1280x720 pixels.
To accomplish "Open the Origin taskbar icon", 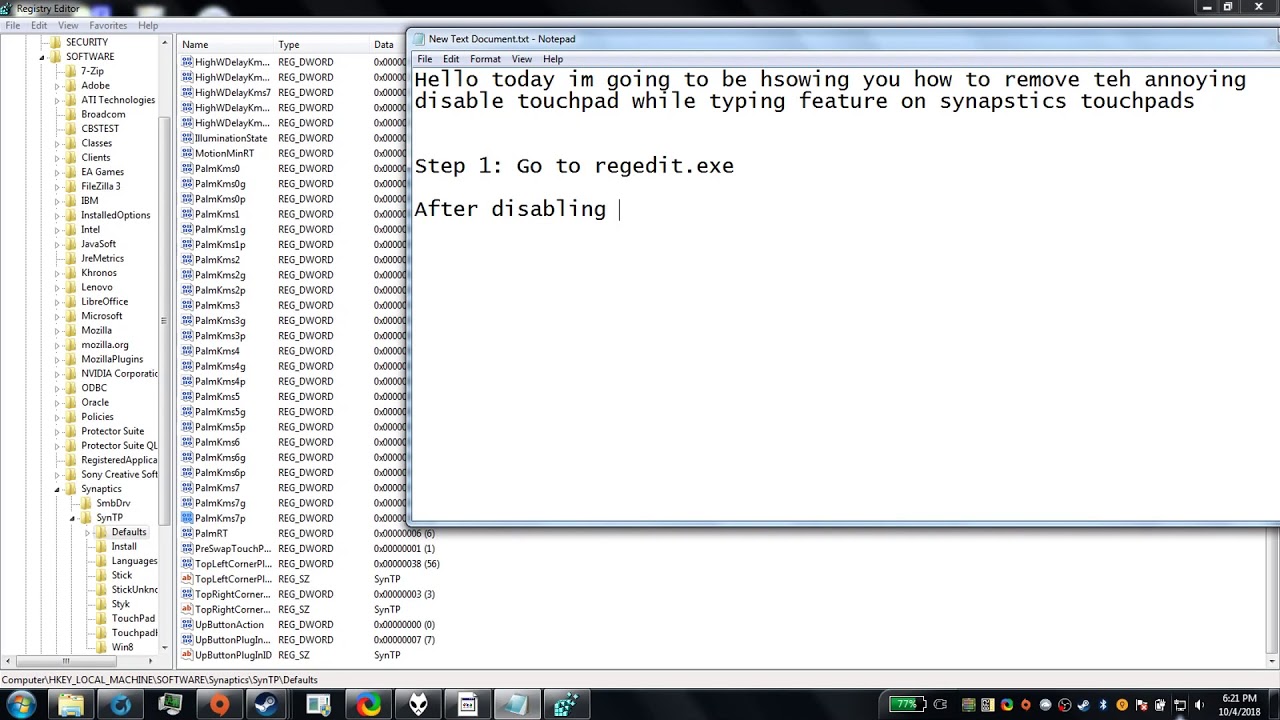I will pos(219,705).
